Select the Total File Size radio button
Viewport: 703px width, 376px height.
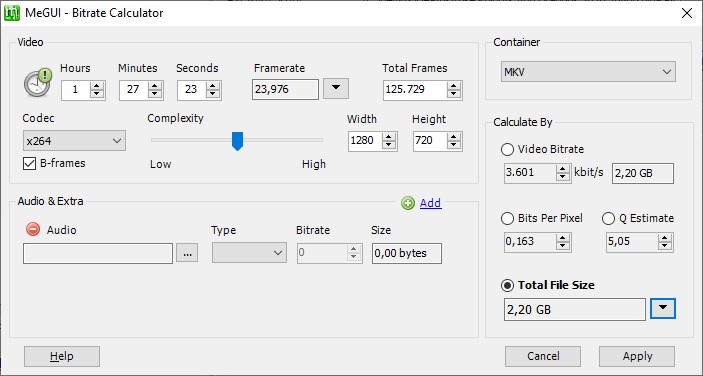[x=507, y=285]
